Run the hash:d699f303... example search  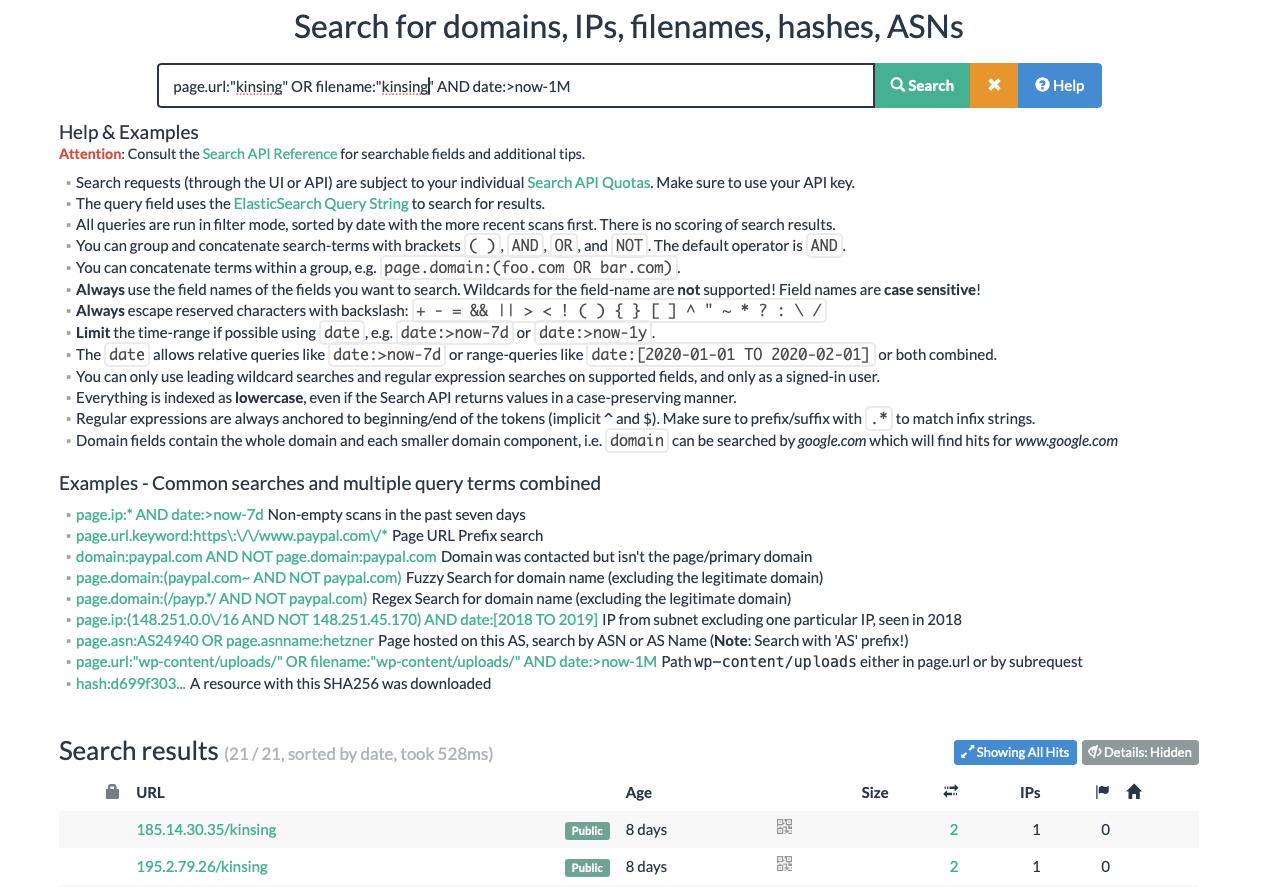[x=131, y=684]
